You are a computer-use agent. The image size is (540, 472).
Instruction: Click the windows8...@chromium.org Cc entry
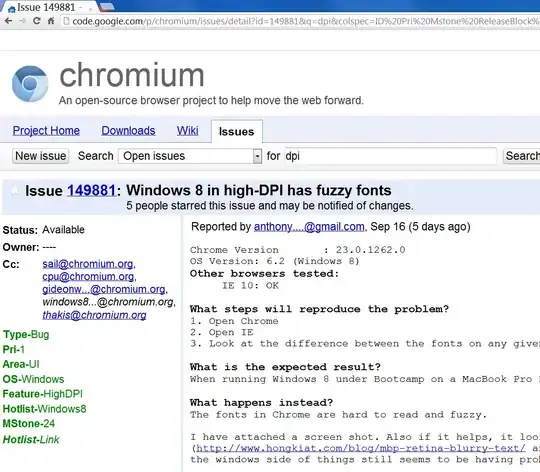109,302
